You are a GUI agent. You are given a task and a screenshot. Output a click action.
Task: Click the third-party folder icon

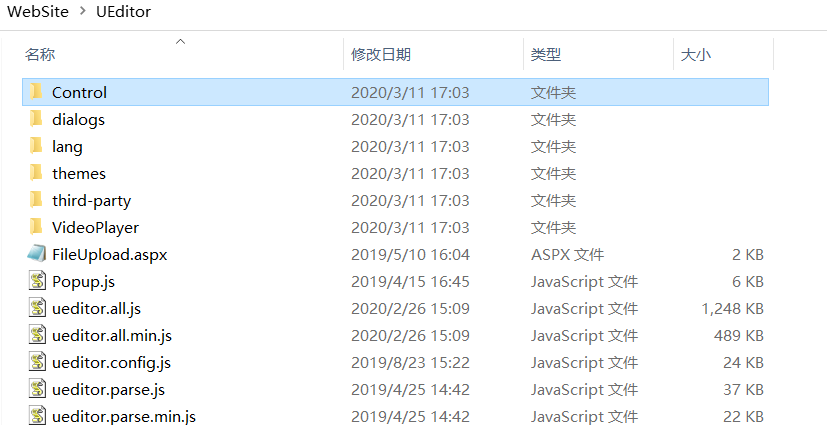point(37,200)
